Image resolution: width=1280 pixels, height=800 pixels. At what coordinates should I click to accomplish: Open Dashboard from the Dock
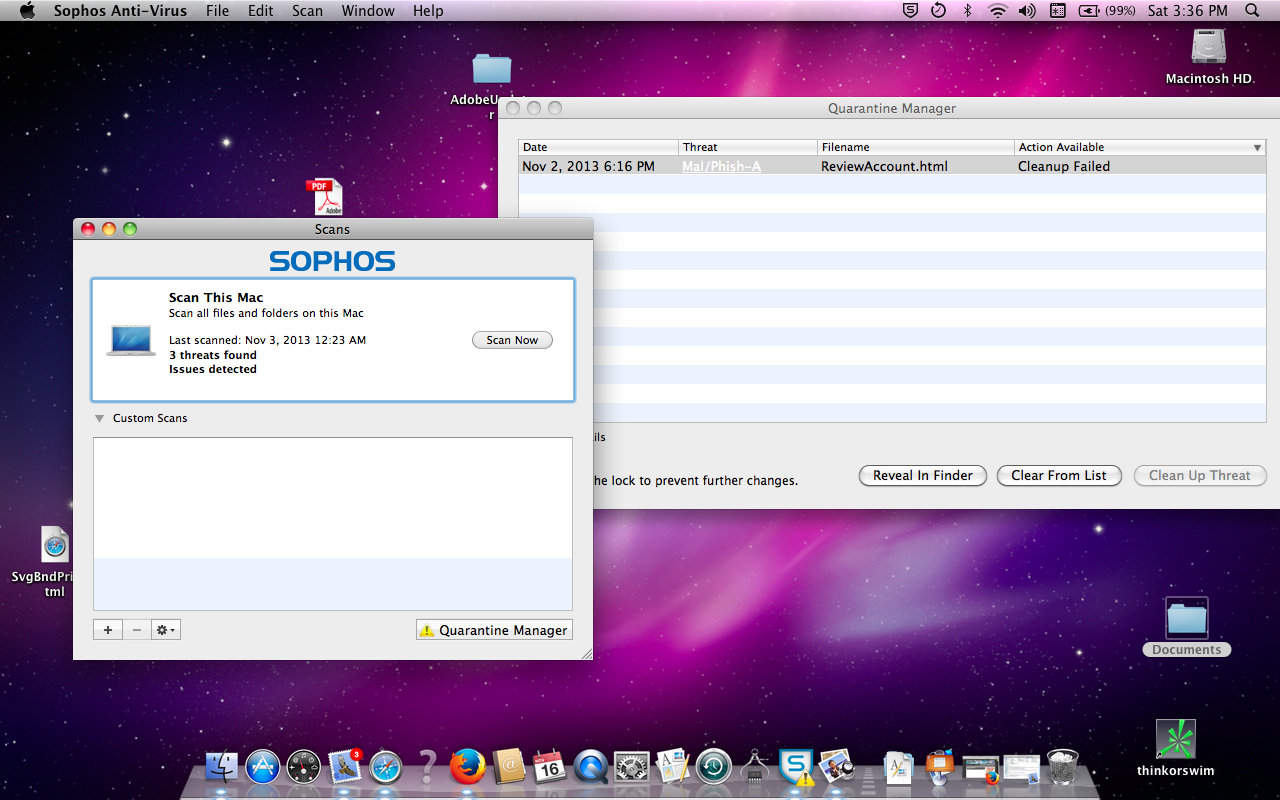[x=304, y=767]
